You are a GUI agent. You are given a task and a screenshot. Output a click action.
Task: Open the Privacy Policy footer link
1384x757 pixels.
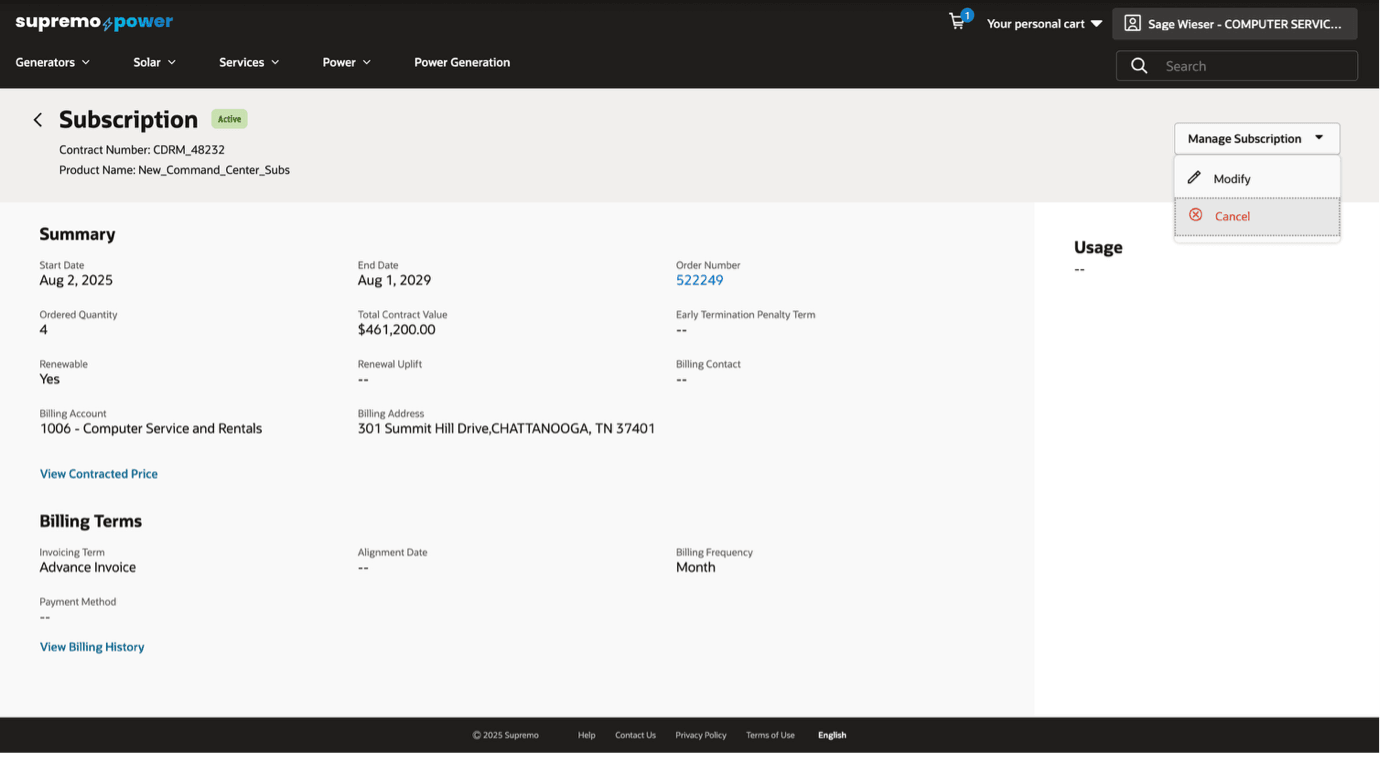click(703, 736)
